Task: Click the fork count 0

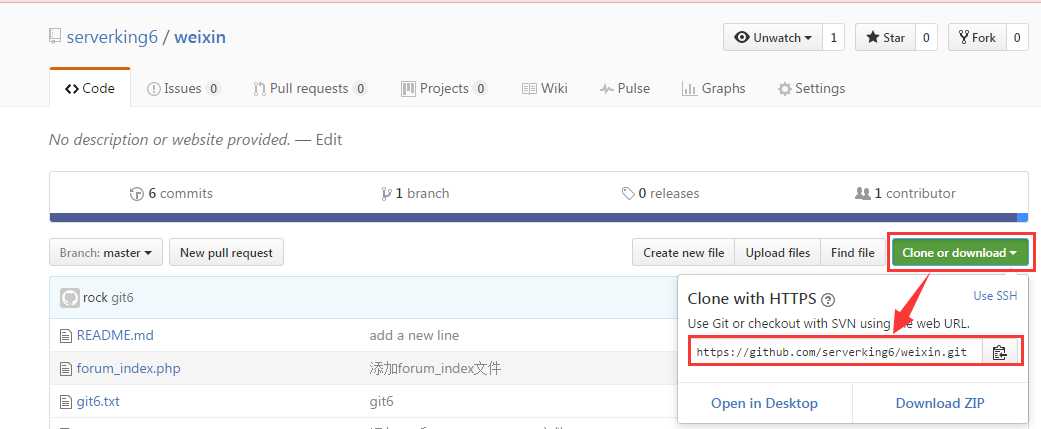Action: 1017,38
